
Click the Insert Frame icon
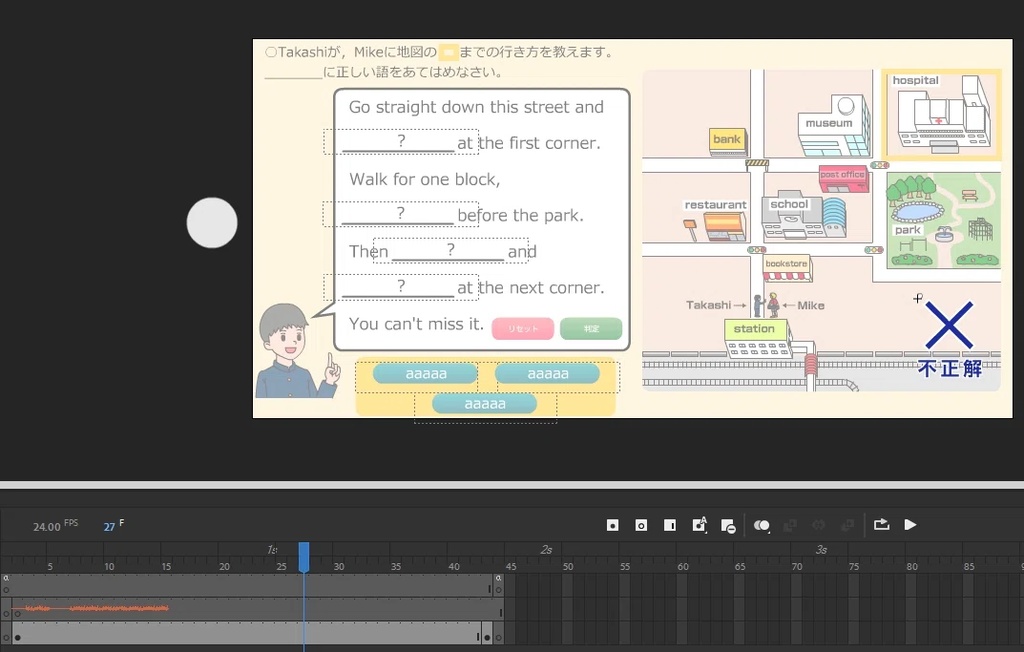pos(670,525)
